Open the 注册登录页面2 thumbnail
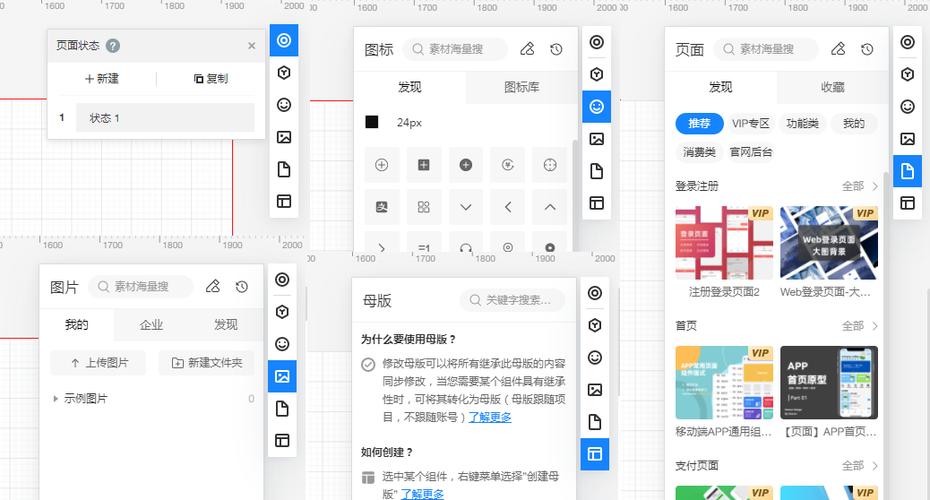This screenshot has height=500, width=930. (x=724, y=243)
